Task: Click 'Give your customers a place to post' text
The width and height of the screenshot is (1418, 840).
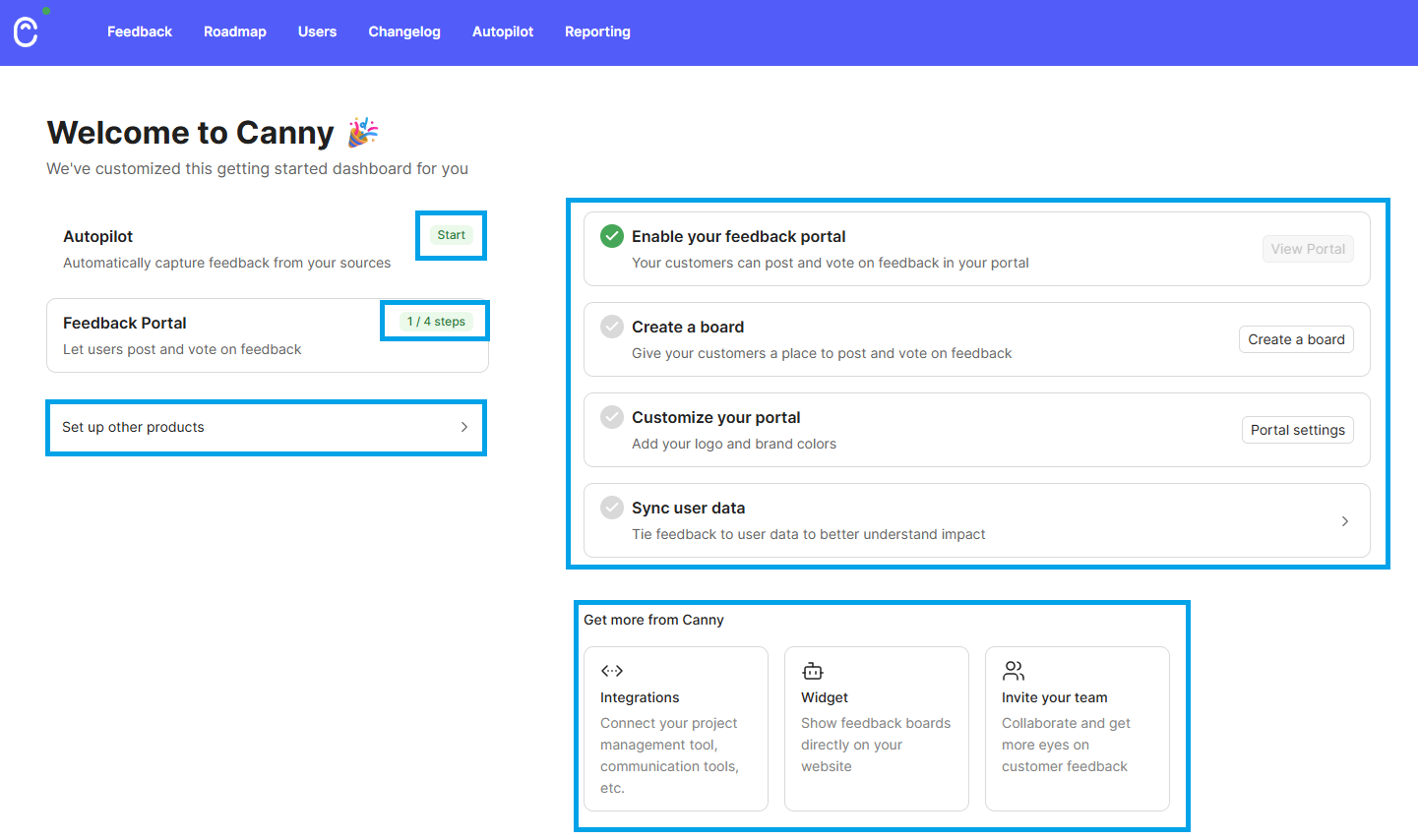Action: tap(822, 353)
